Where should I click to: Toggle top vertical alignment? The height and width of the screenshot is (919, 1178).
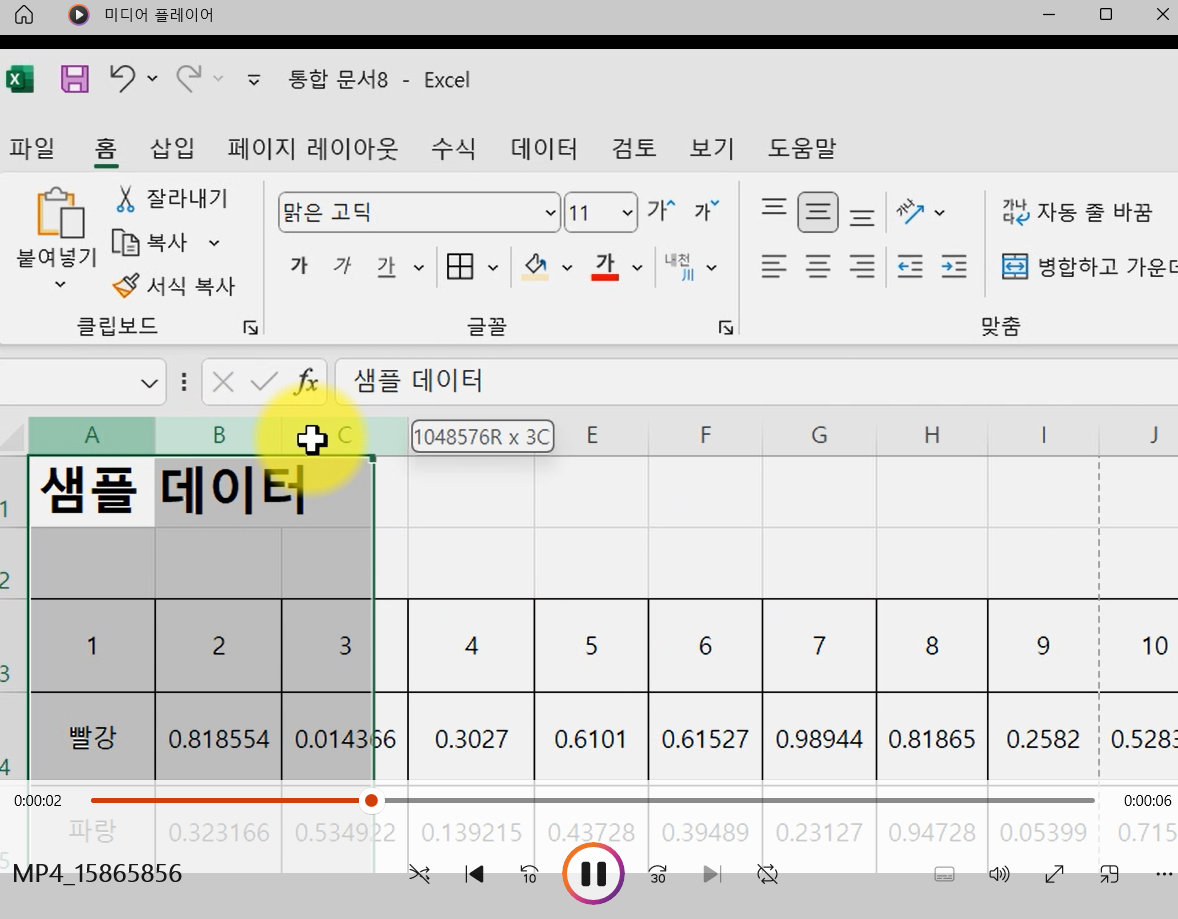774,208
